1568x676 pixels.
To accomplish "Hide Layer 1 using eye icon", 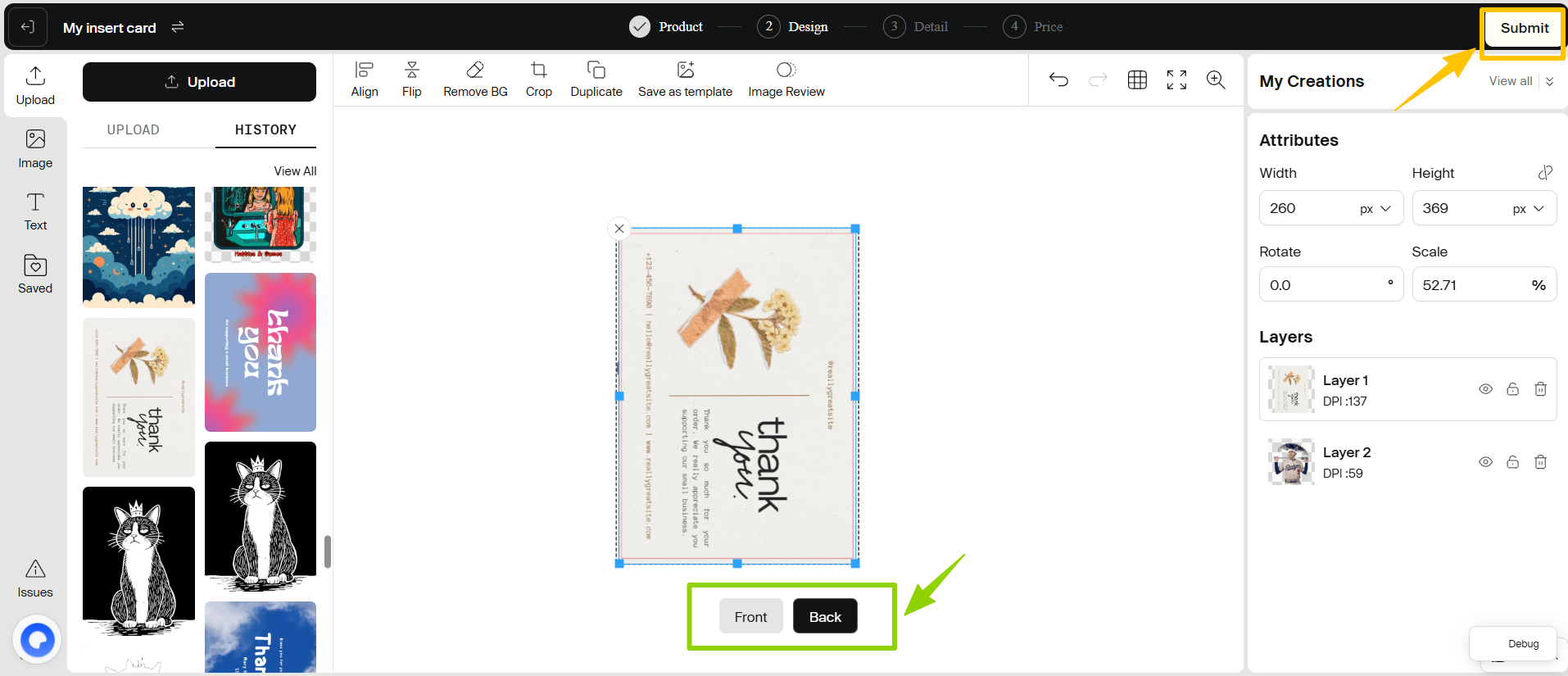I will coord(1485,389).
